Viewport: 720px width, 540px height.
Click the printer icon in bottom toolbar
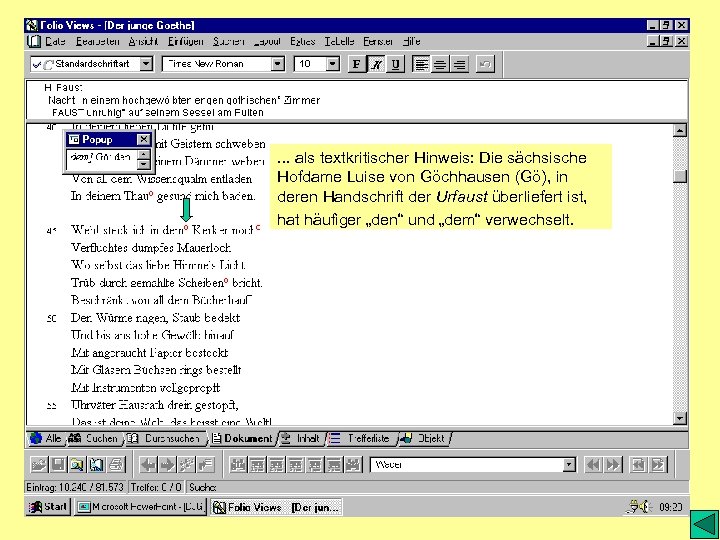(x=116, y=465)
